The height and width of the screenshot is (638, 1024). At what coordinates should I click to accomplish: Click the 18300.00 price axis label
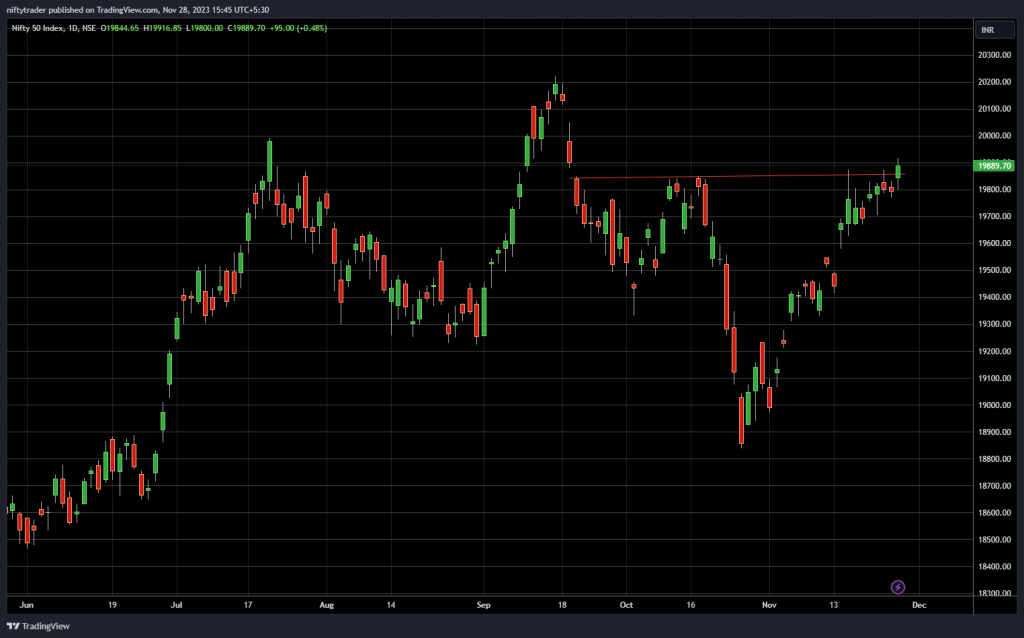click(x=994, y=594)
